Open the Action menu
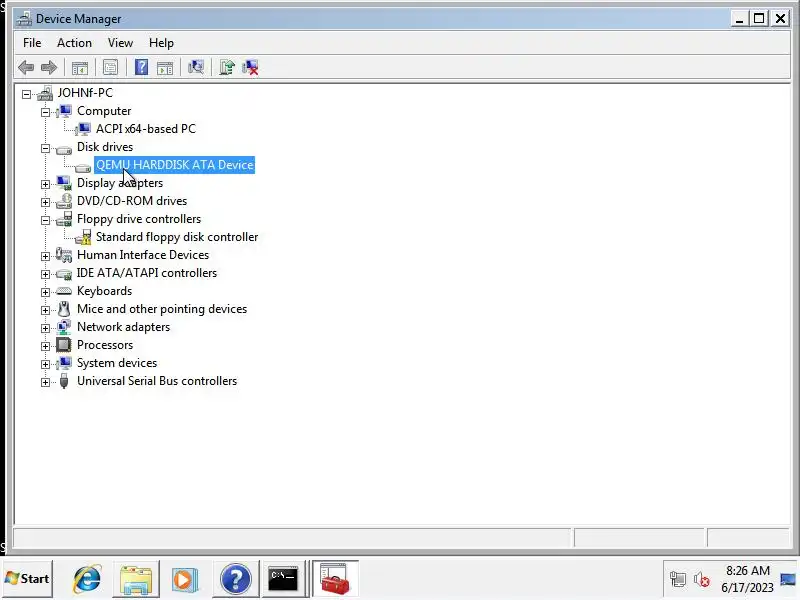This screenshot has height=600, width=800. 74,43
